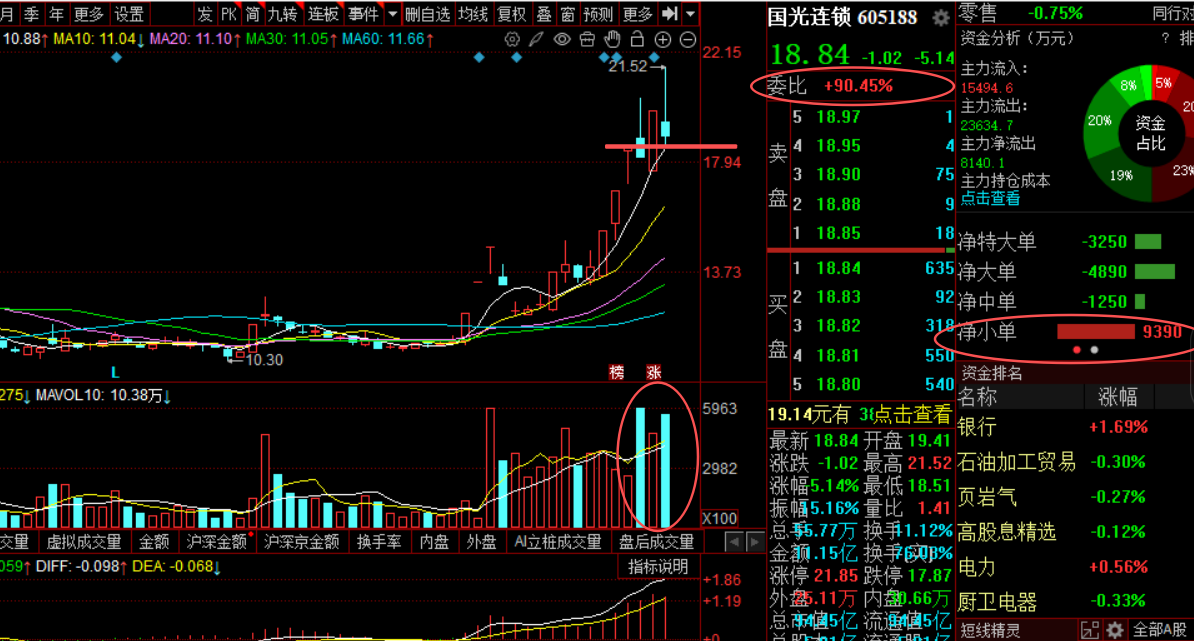Screen dimensions: 1194x641
Task: Activate the hand pan tool
Action: (612, 39)
